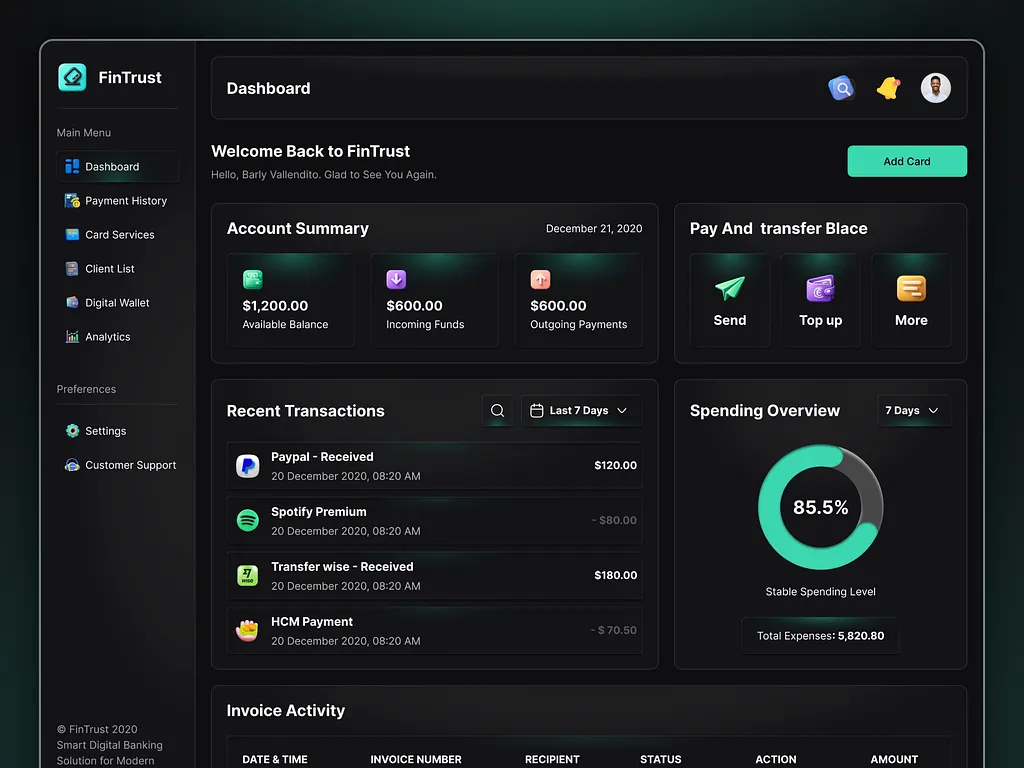This screenshot has height=768, width=1024.
Task: Click the Top up wallet button
Action: tap(820, 300)
